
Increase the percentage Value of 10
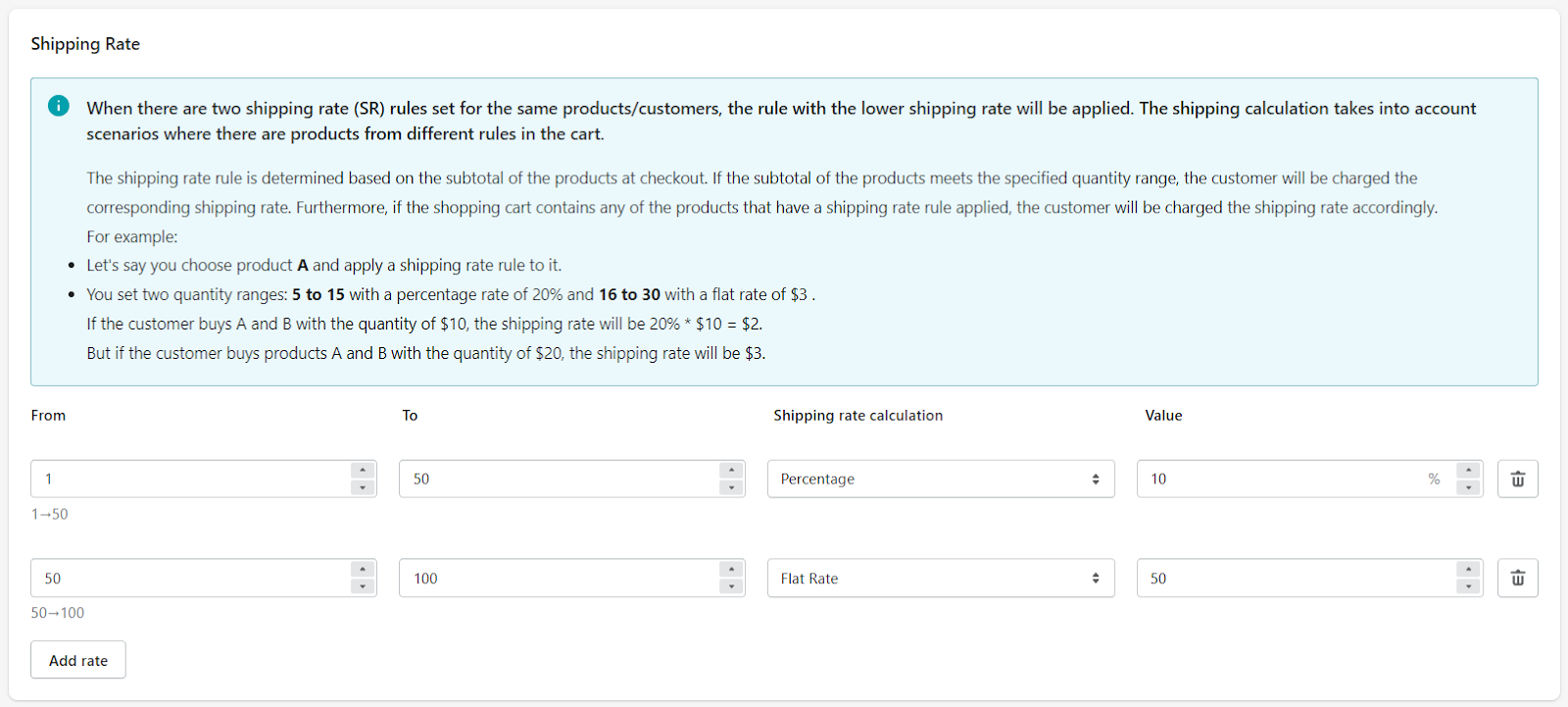pyautogui.click(x=1468, y=471)
